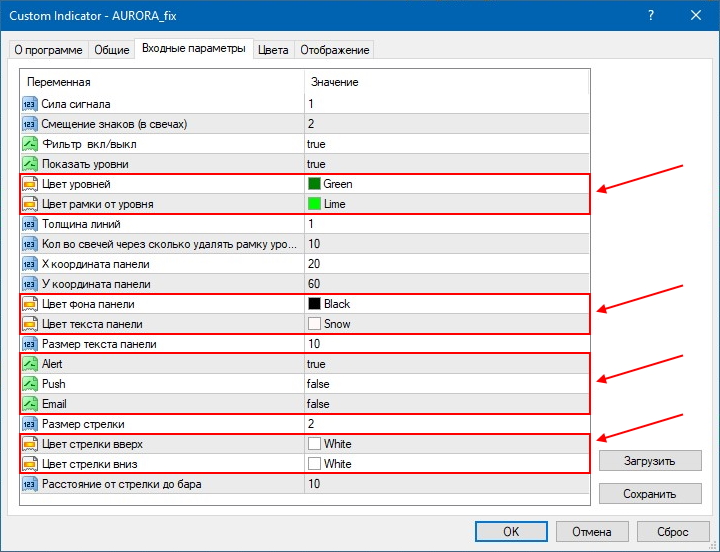
Task: Click the color icon beside Цвет уровней
Action: [30, 184]
